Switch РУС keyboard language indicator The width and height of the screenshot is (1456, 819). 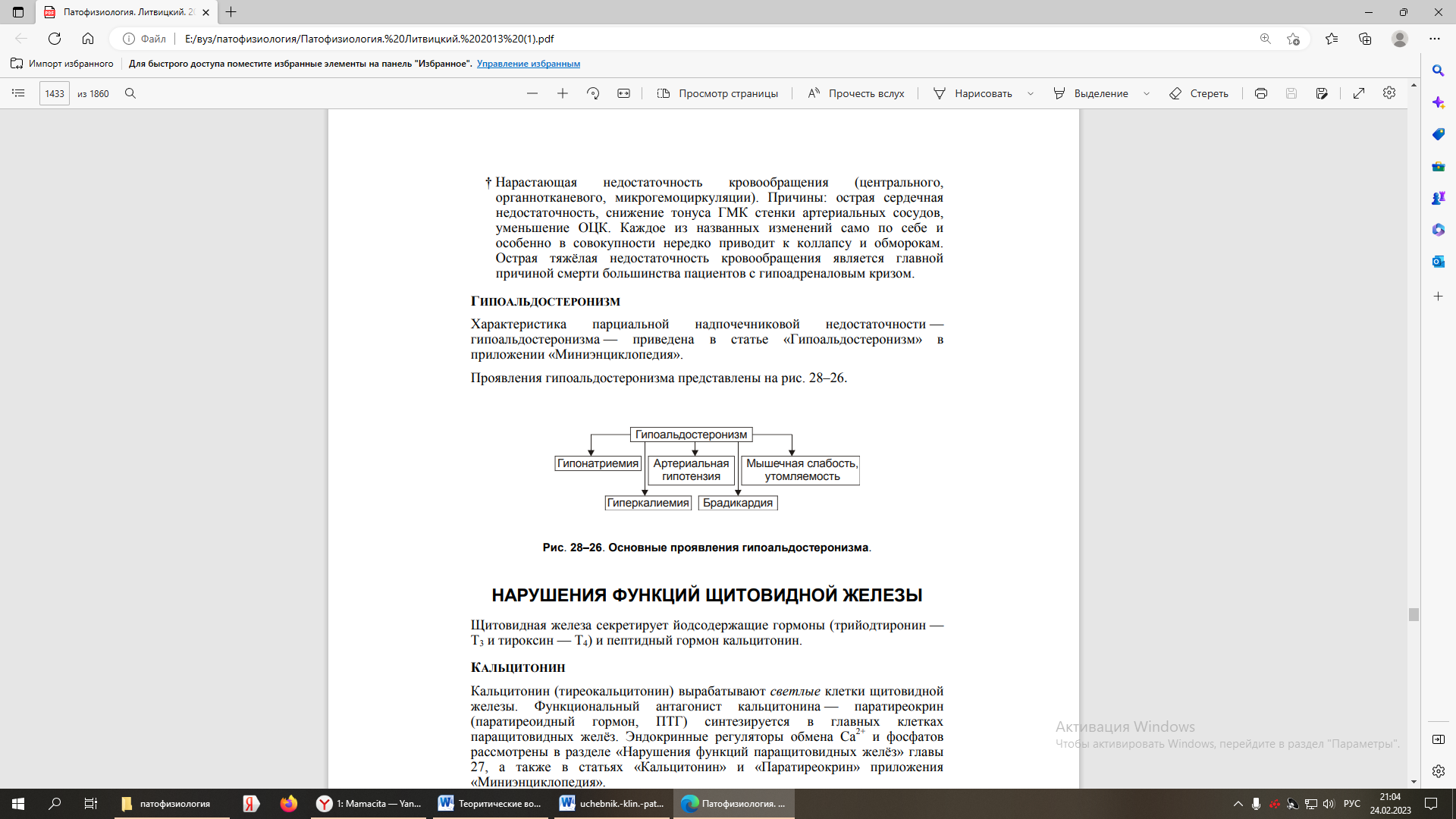coord(1352,804)
